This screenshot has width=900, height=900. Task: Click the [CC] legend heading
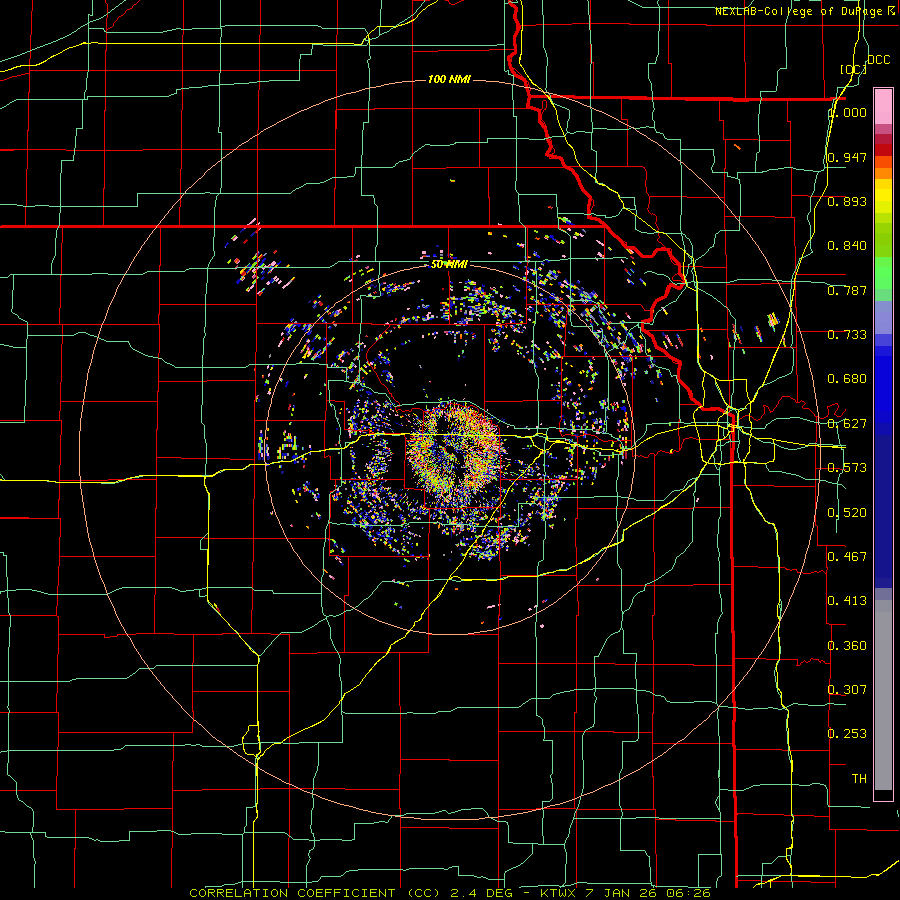[x=852, y=69]
